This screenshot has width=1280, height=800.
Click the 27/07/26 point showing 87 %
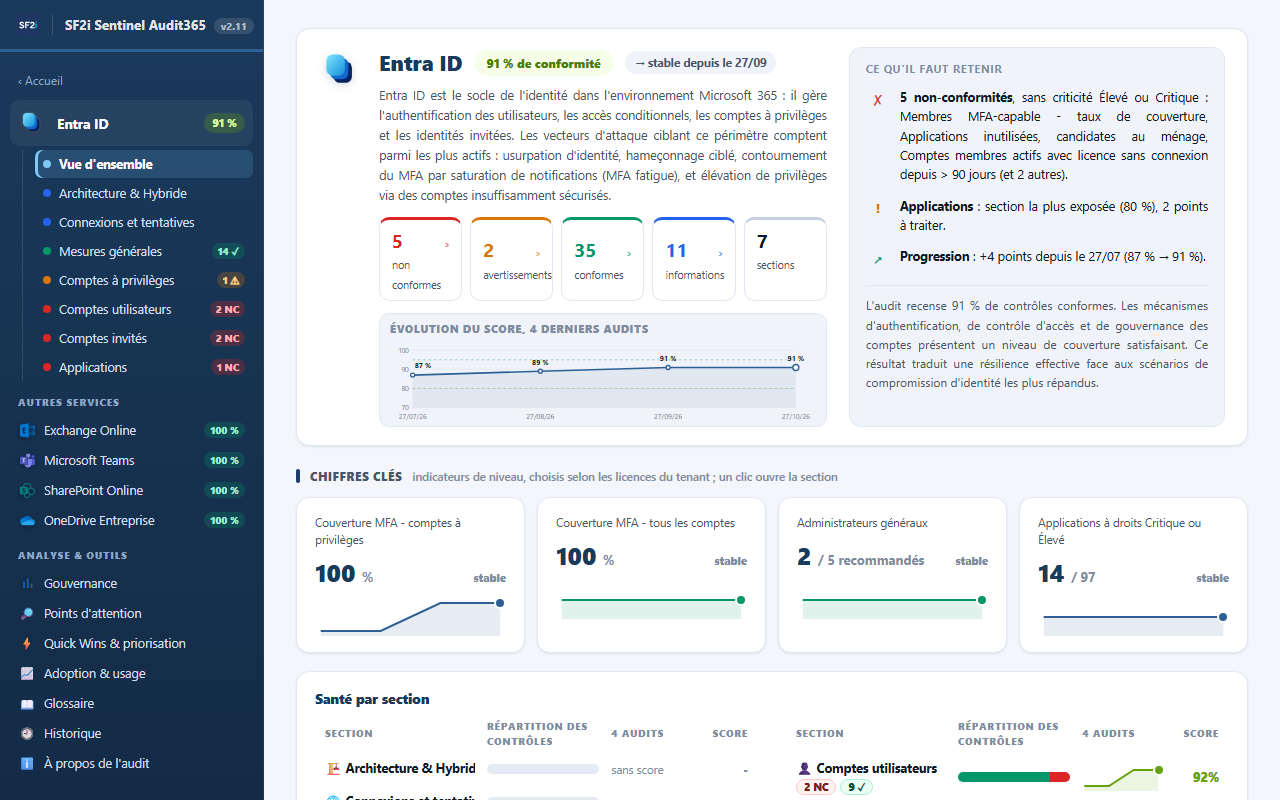(x=413, y=375)
